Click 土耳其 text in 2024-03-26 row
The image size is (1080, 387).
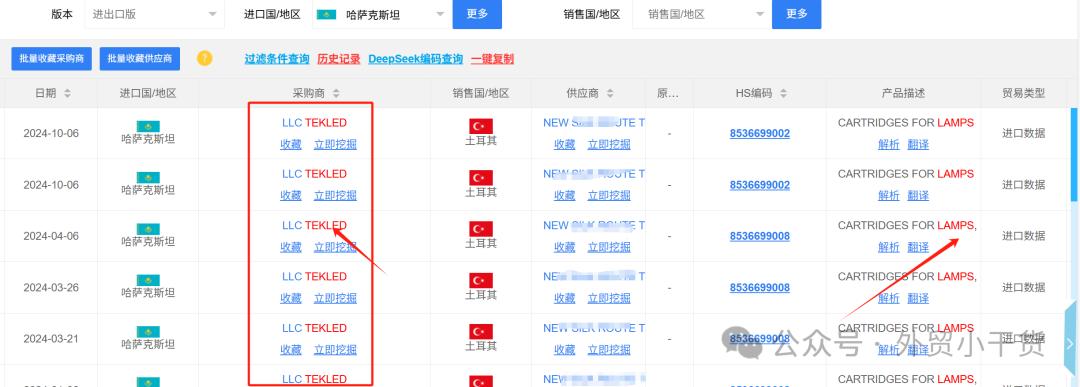pos(481,294)
